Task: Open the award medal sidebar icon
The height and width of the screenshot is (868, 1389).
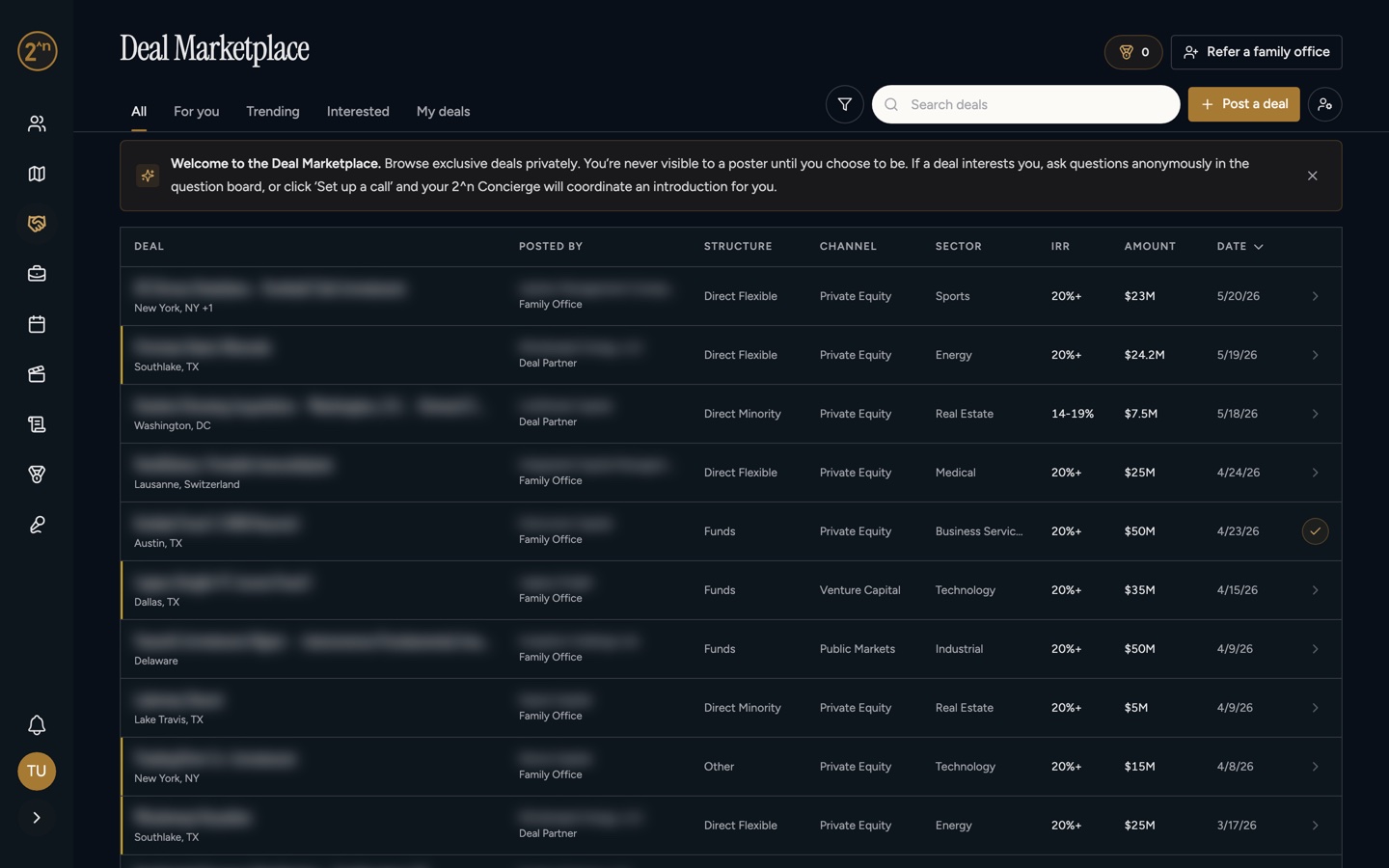Action: tap(37, 475)
